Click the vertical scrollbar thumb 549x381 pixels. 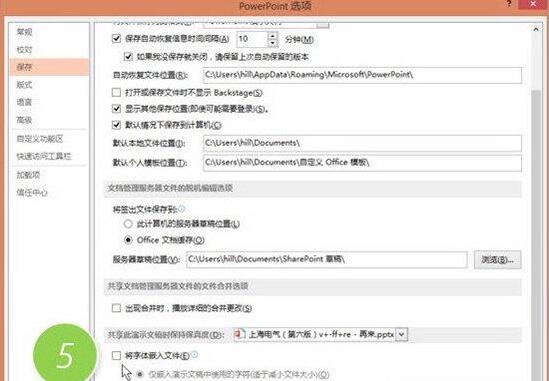[536, 235]
